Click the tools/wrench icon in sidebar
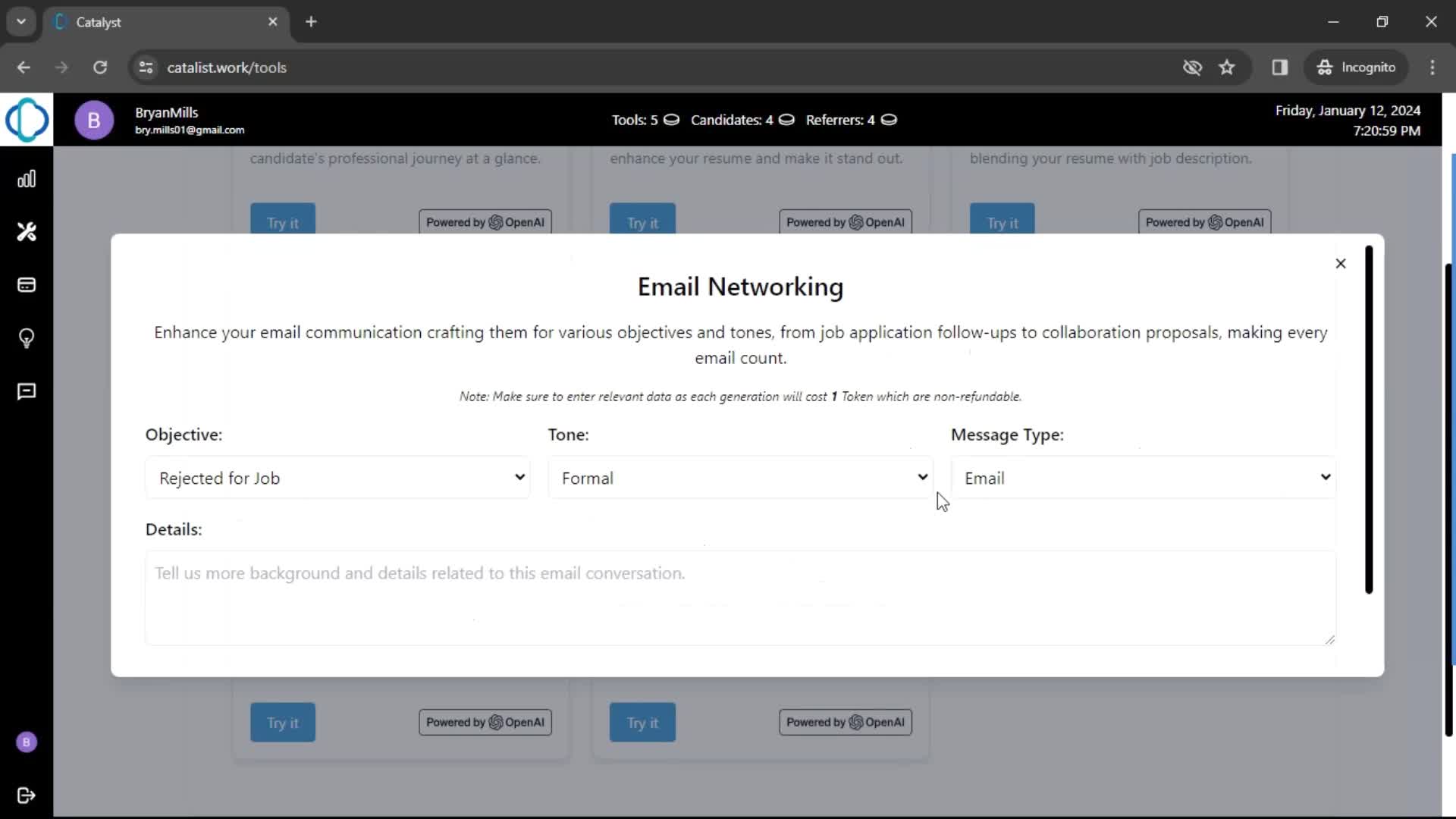The height and width of the screenshot is (819, 1456). pos(27,231)
